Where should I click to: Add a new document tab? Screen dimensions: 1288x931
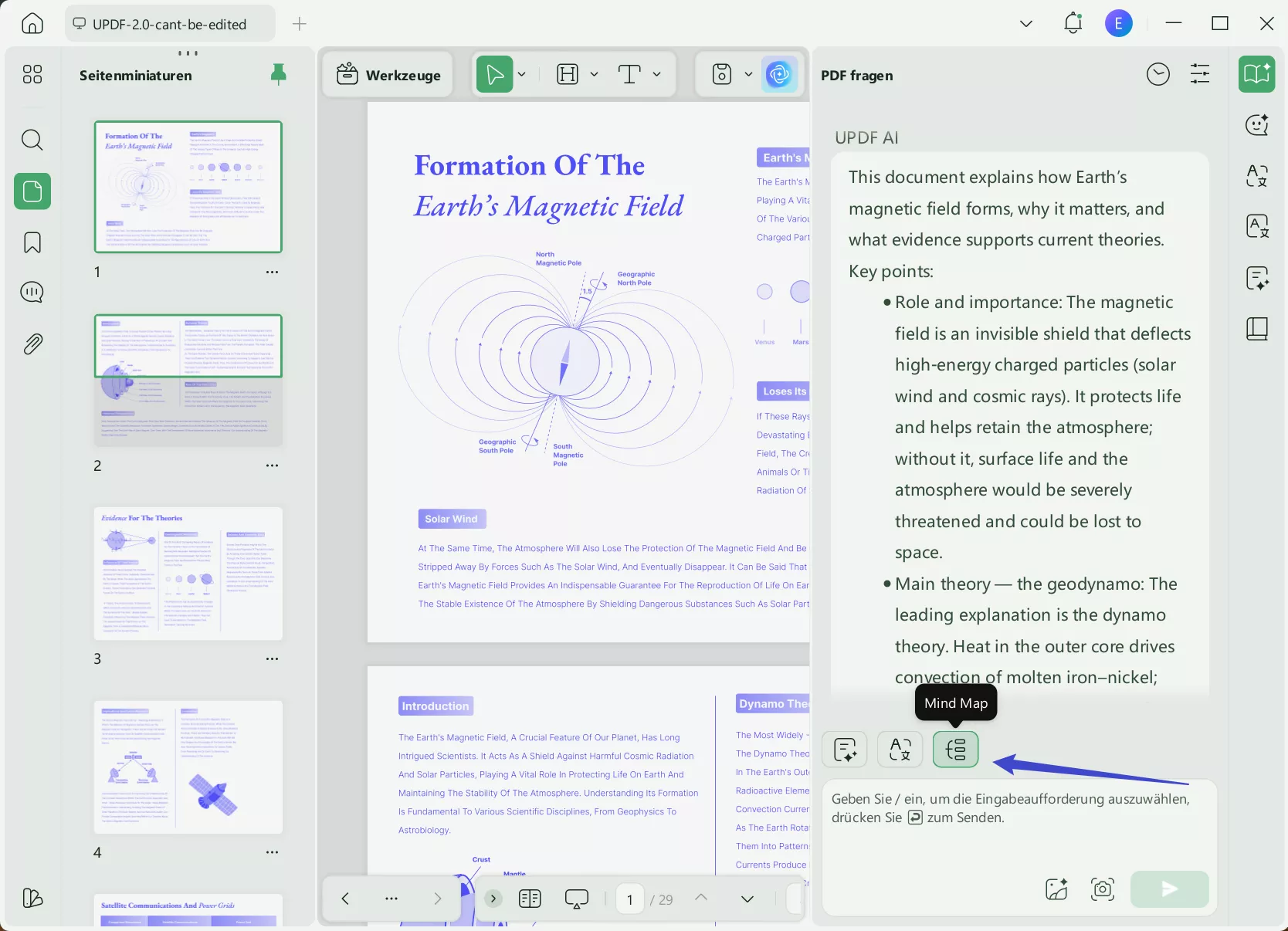(x=300, y=24)
